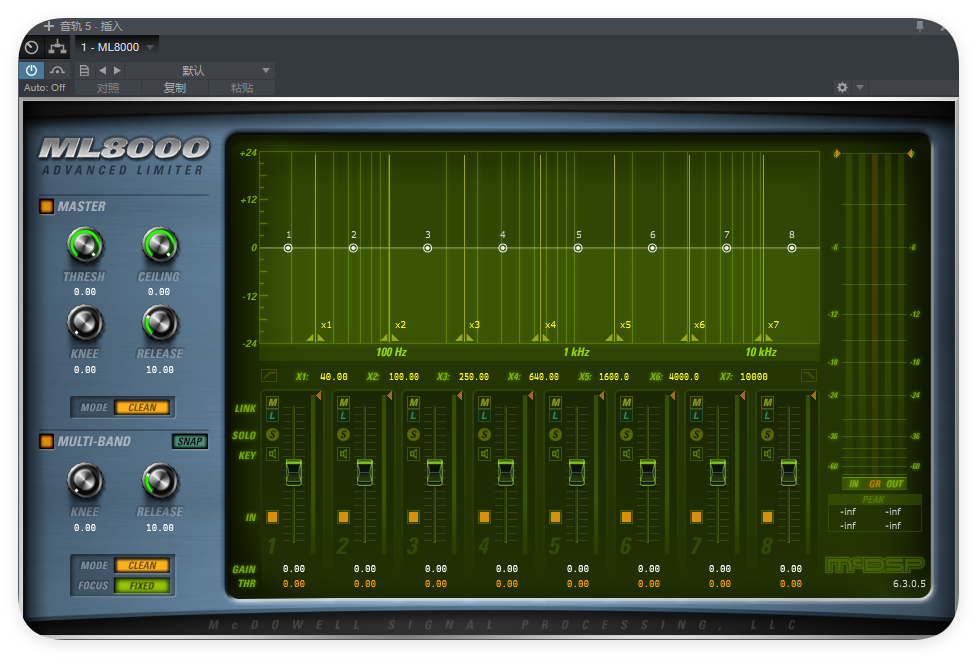The image size is (977, 658).
Task: Switch the MASTER mode CLEAN selector
Action: coord(142,408)
